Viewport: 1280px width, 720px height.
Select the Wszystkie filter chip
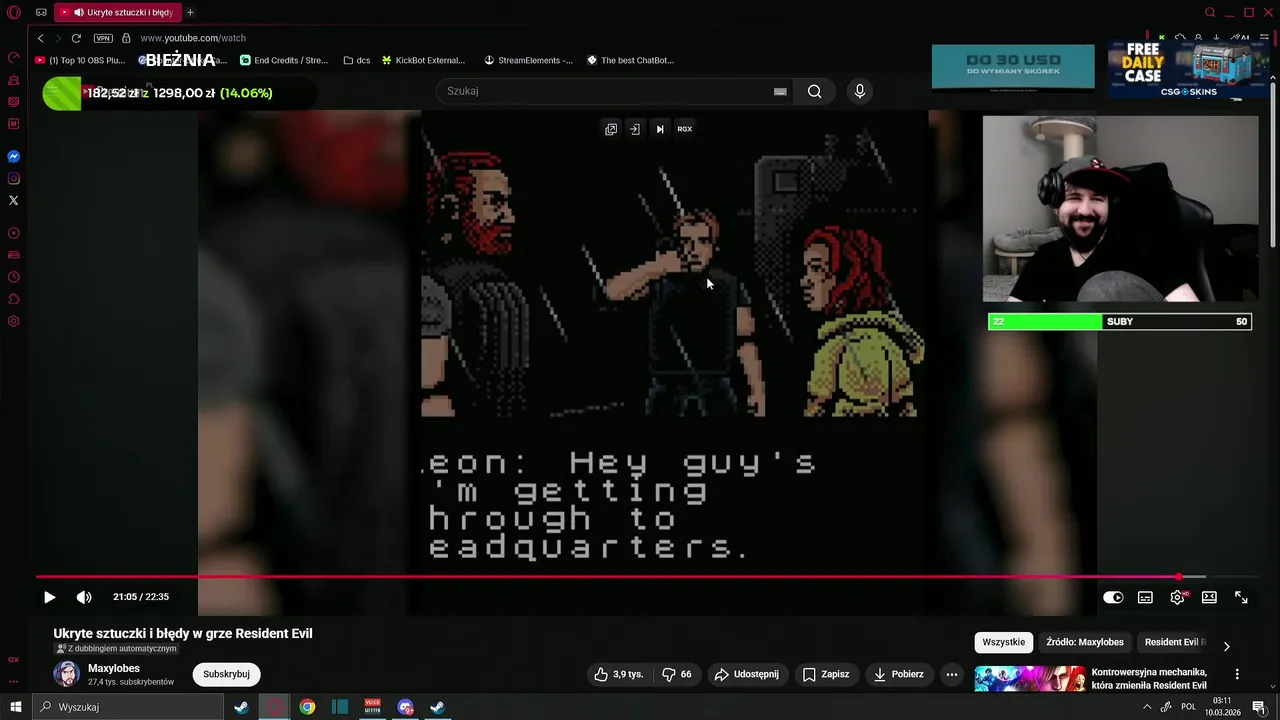click(x=1004, y=642)
